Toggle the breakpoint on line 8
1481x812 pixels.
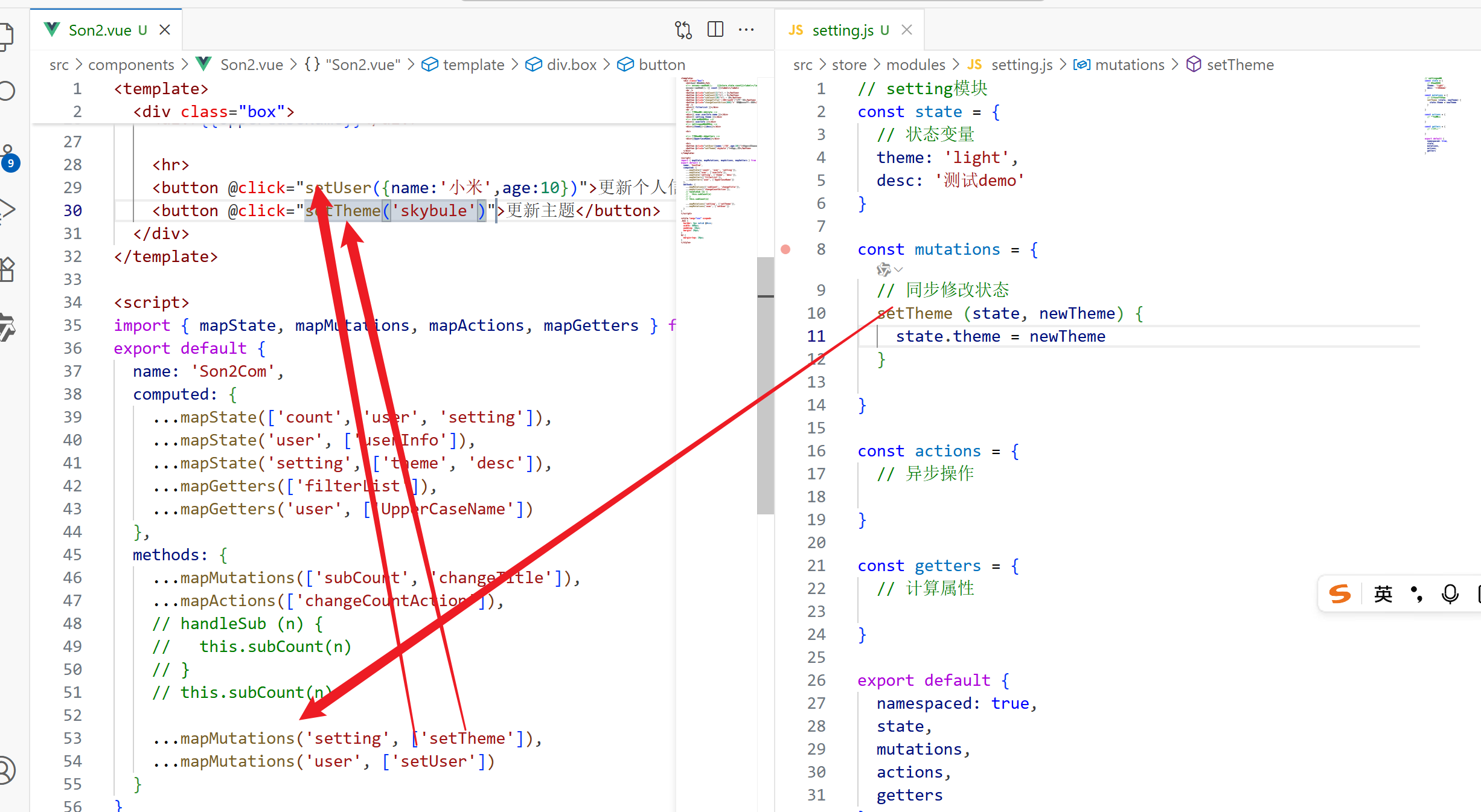[785, 249]
